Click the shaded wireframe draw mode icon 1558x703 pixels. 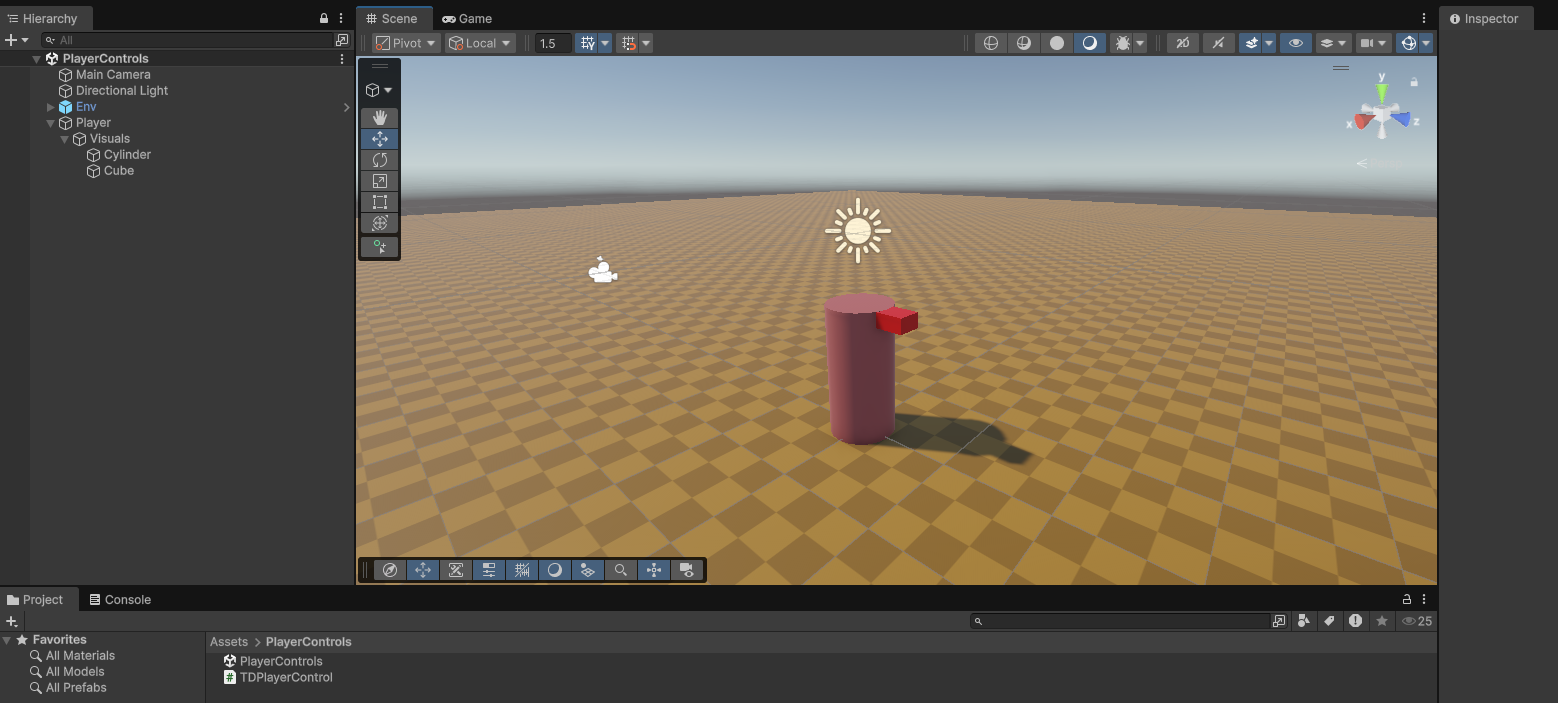1024,43
